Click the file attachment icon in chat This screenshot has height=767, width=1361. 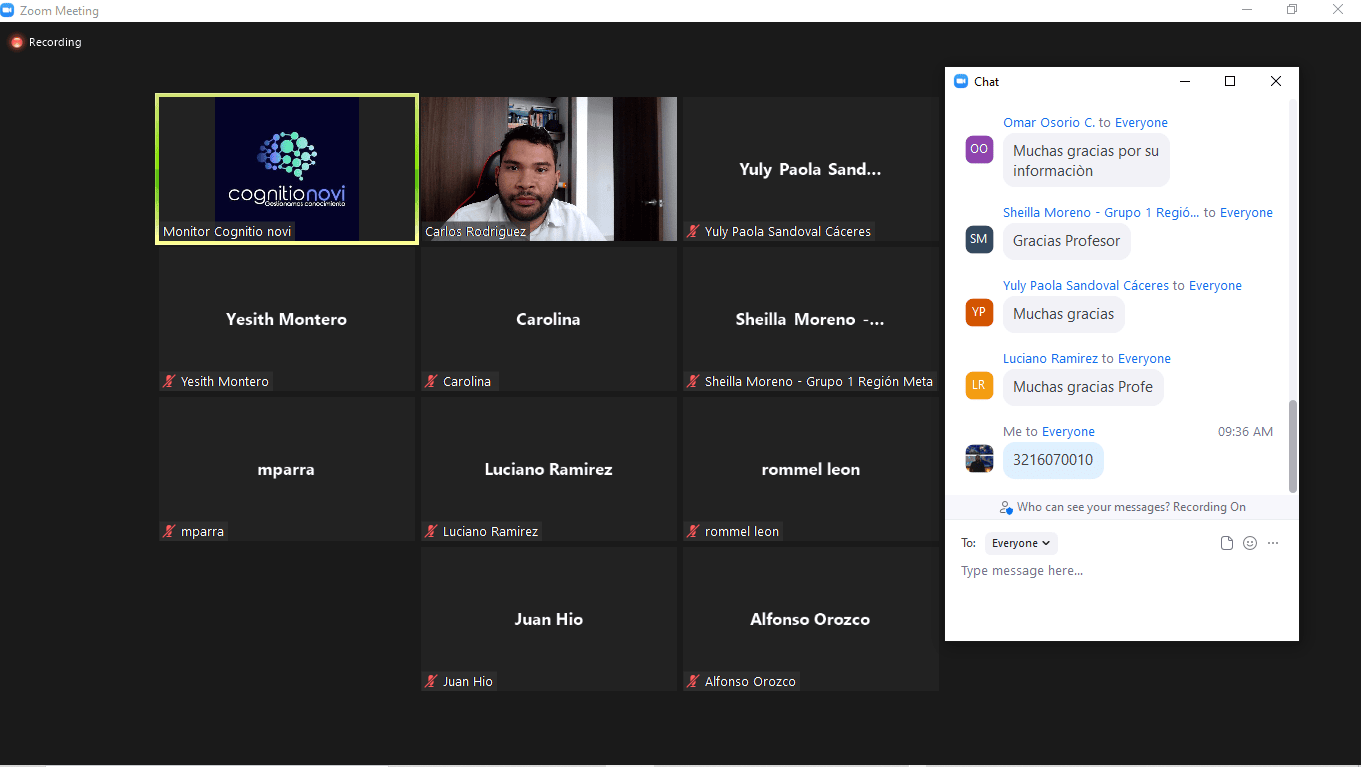[1227, 543]
